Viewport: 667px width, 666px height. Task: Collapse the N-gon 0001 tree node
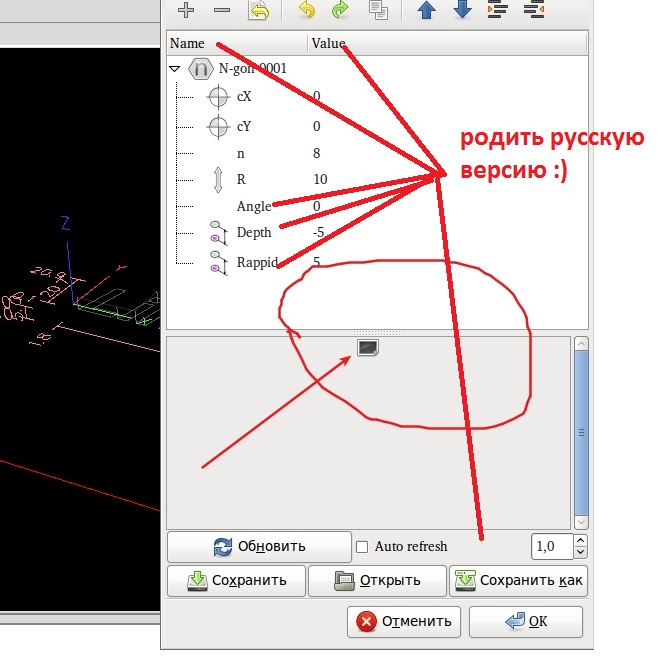point(174,68)
